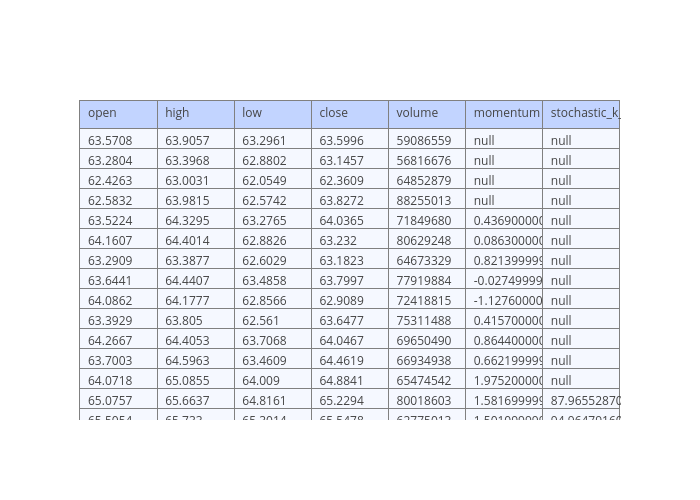Image resolution: width=700 pixels, height=500 pixels.
Task: Select the volume cell 59086559
Action: point(426,141)
